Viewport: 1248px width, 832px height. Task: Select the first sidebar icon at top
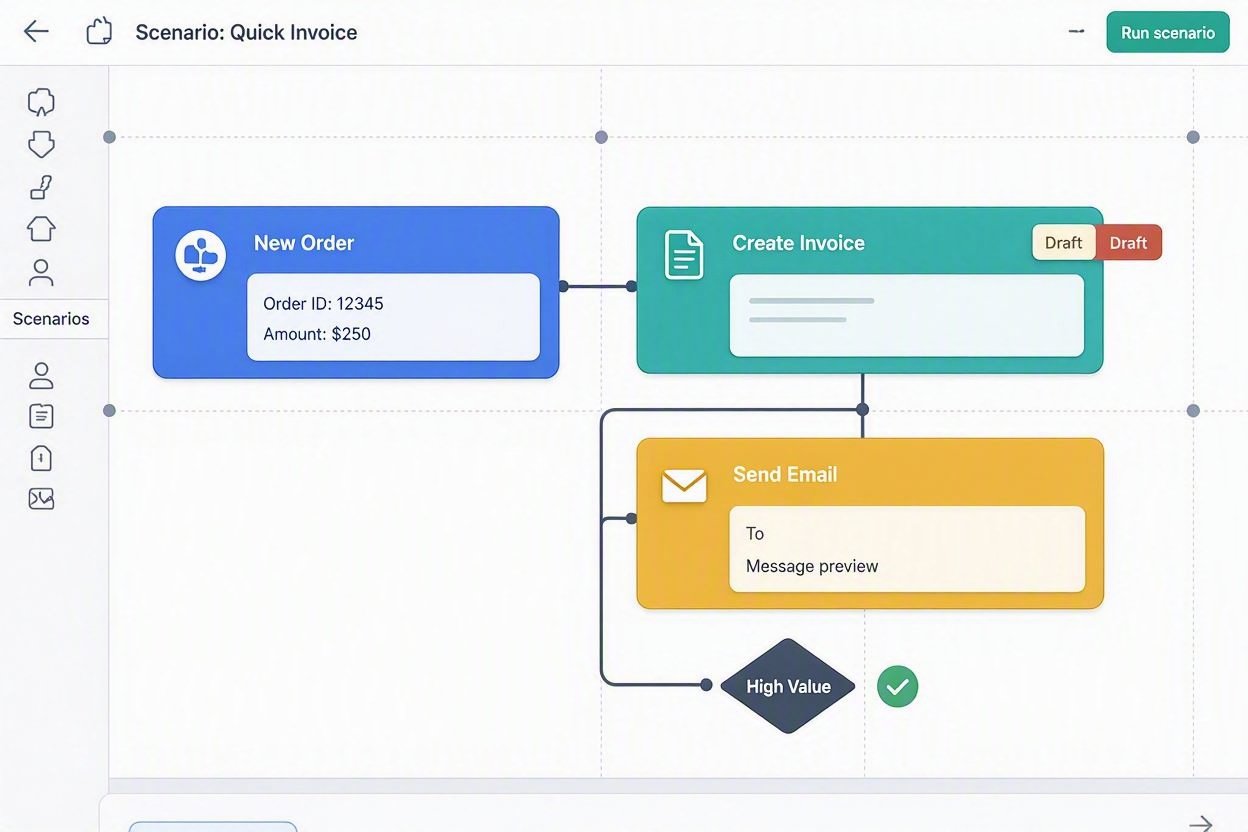pyautogui.click(x=41, y=102)
